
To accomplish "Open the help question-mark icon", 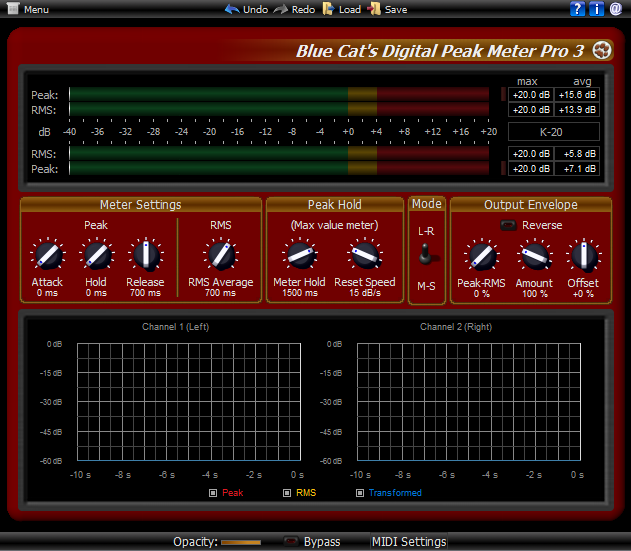I will coord(577,9).
